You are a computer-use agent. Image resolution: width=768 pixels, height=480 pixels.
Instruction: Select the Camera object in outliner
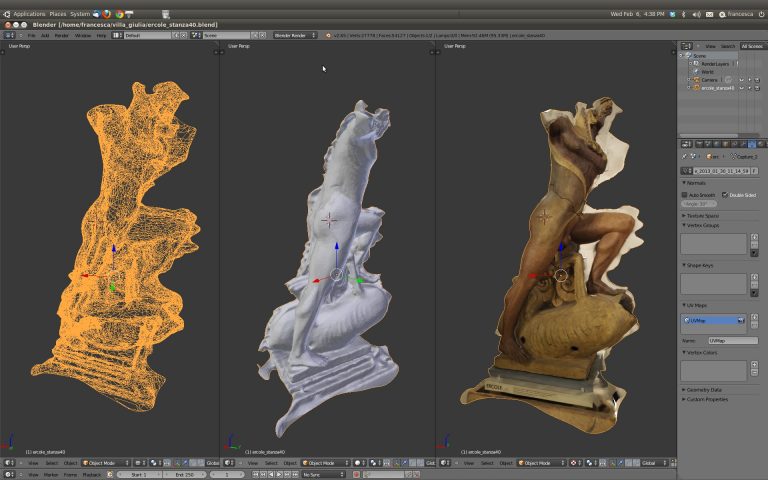click(708, 80)
